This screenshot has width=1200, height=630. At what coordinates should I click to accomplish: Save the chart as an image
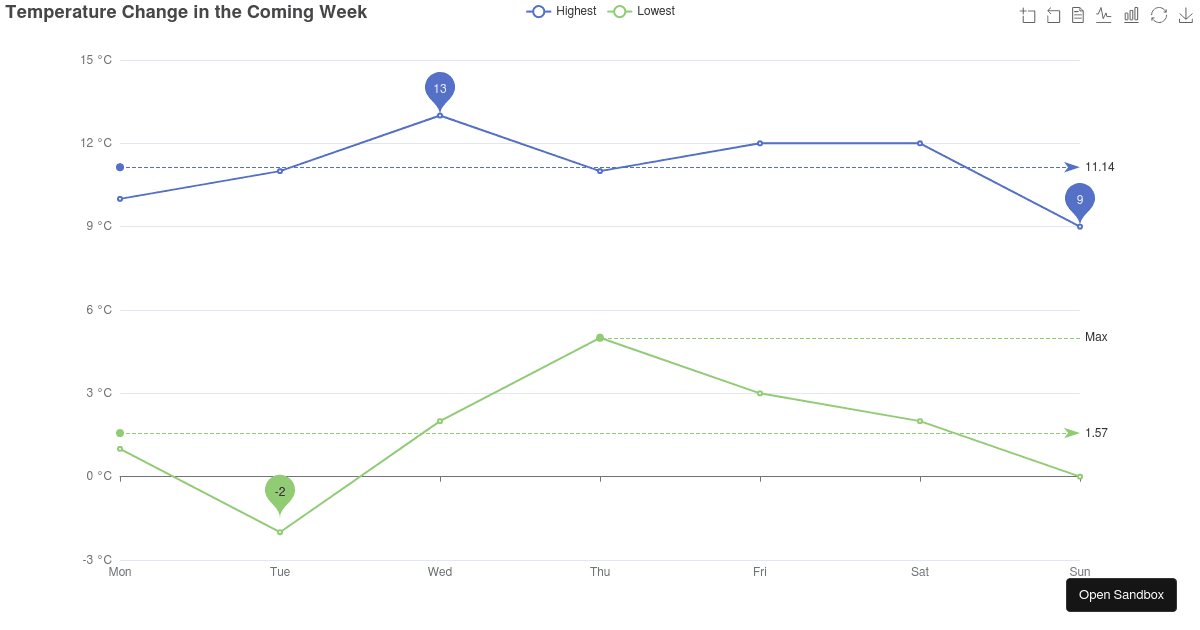point(1186,15)
